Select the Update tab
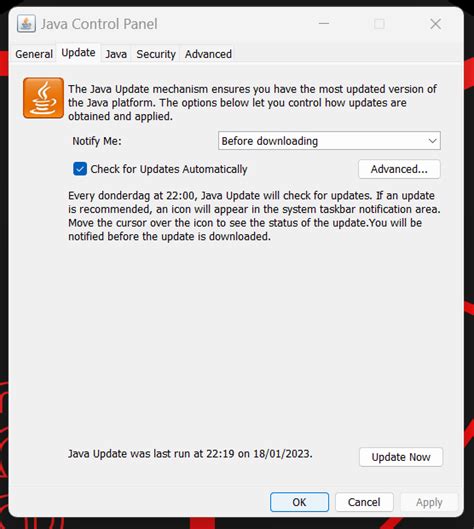 (x=78, y=53)
